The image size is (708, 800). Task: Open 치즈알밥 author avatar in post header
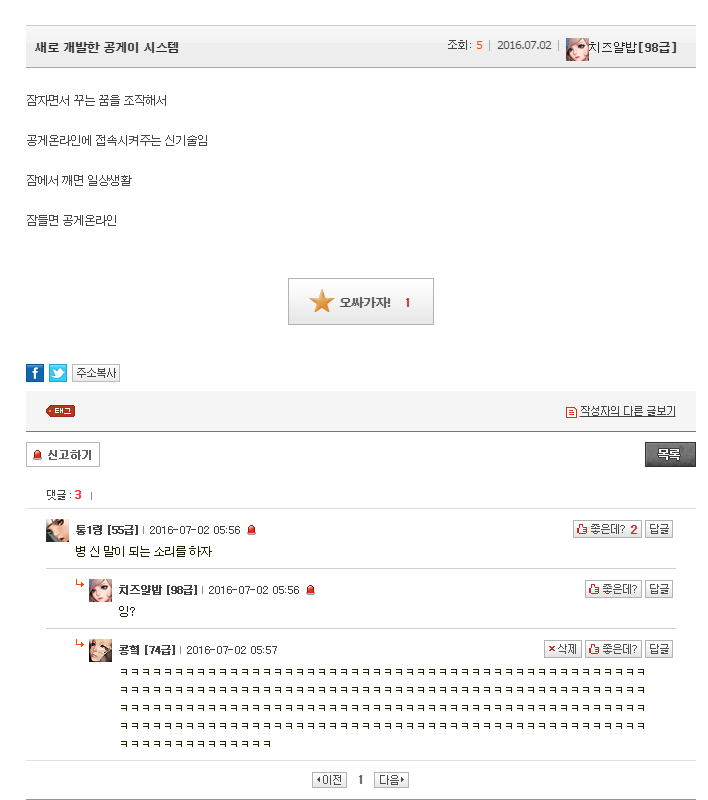(x=577, y=49)
